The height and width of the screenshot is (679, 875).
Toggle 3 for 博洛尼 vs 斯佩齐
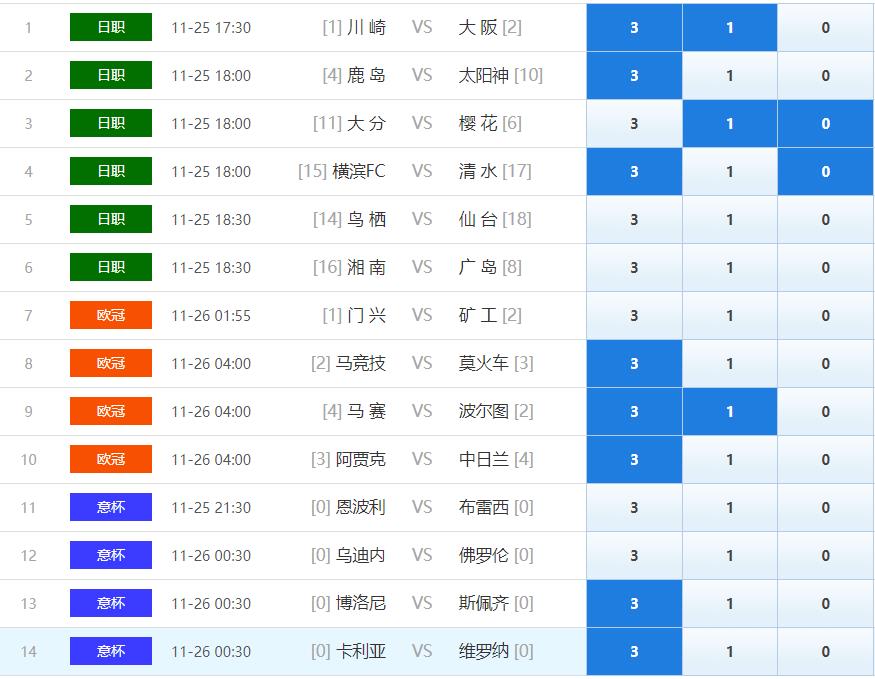pyautogui.click(x=634, y=604)
